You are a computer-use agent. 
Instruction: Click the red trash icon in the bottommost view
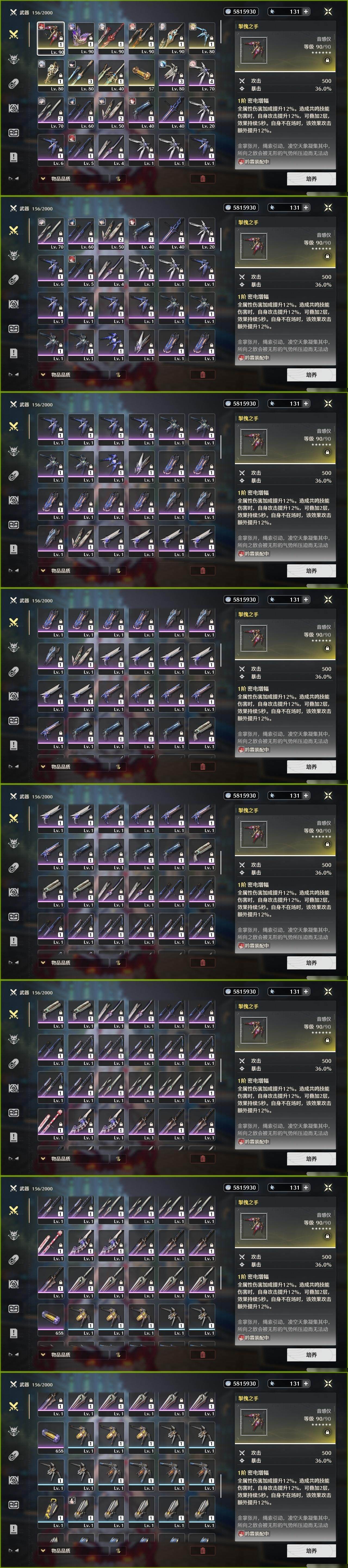[x=203, y=1550]
